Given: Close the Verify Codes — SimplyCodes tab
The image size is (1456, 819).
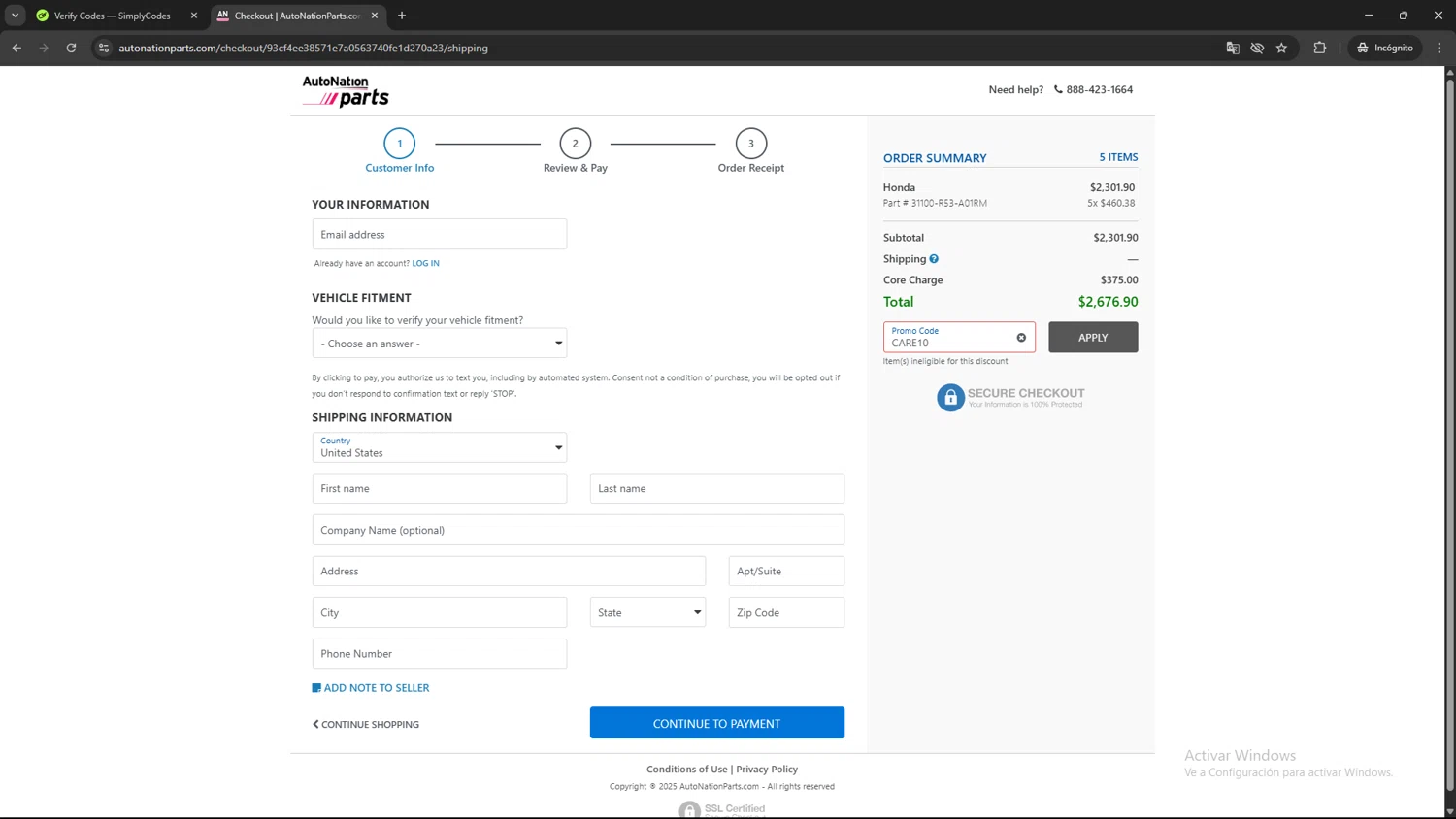Looking at the screenshot, I should pyautogui.click(x=194, y=16).
